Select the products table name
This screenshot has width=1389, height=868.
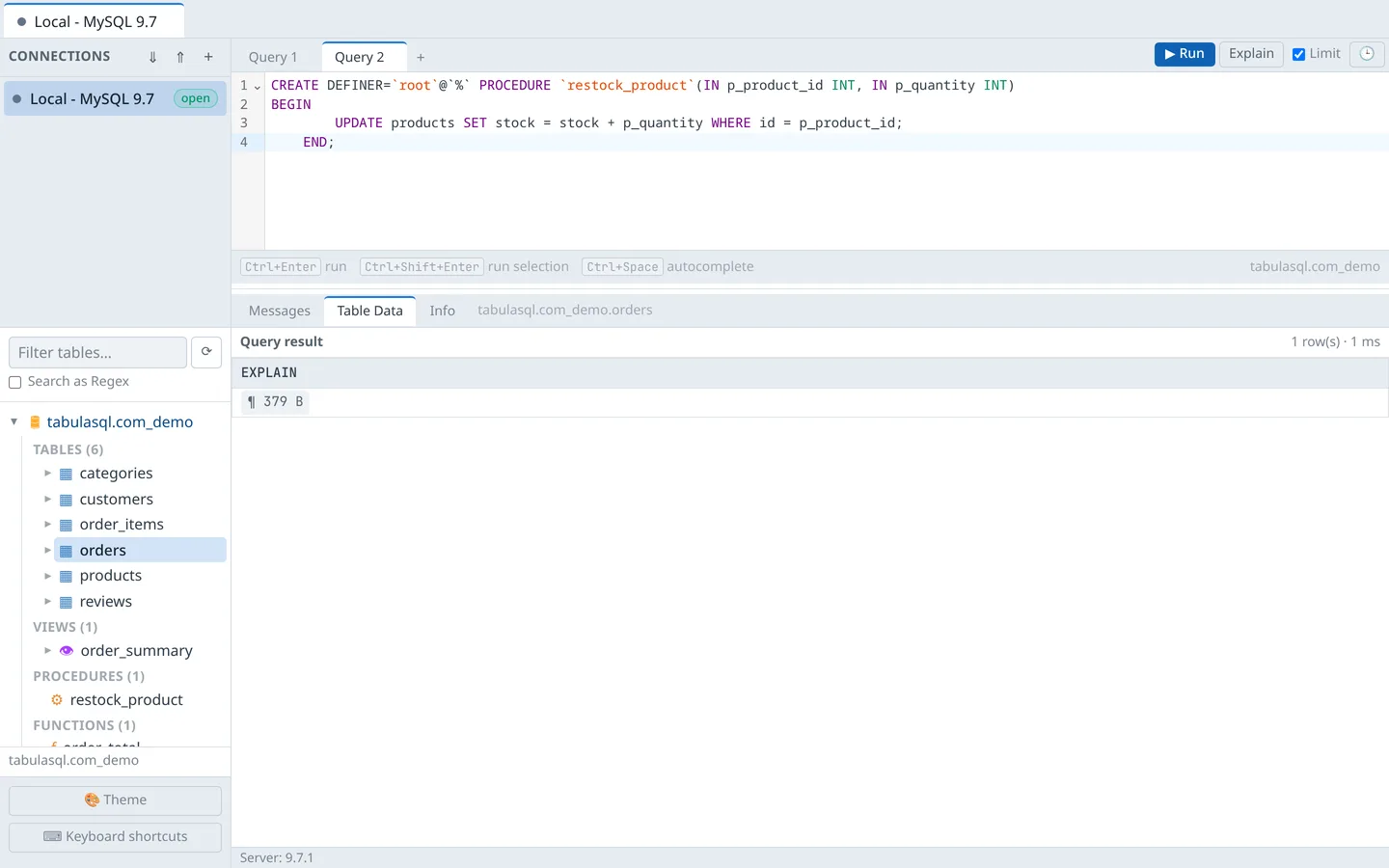pyautogui.click(x=111, y=576)
